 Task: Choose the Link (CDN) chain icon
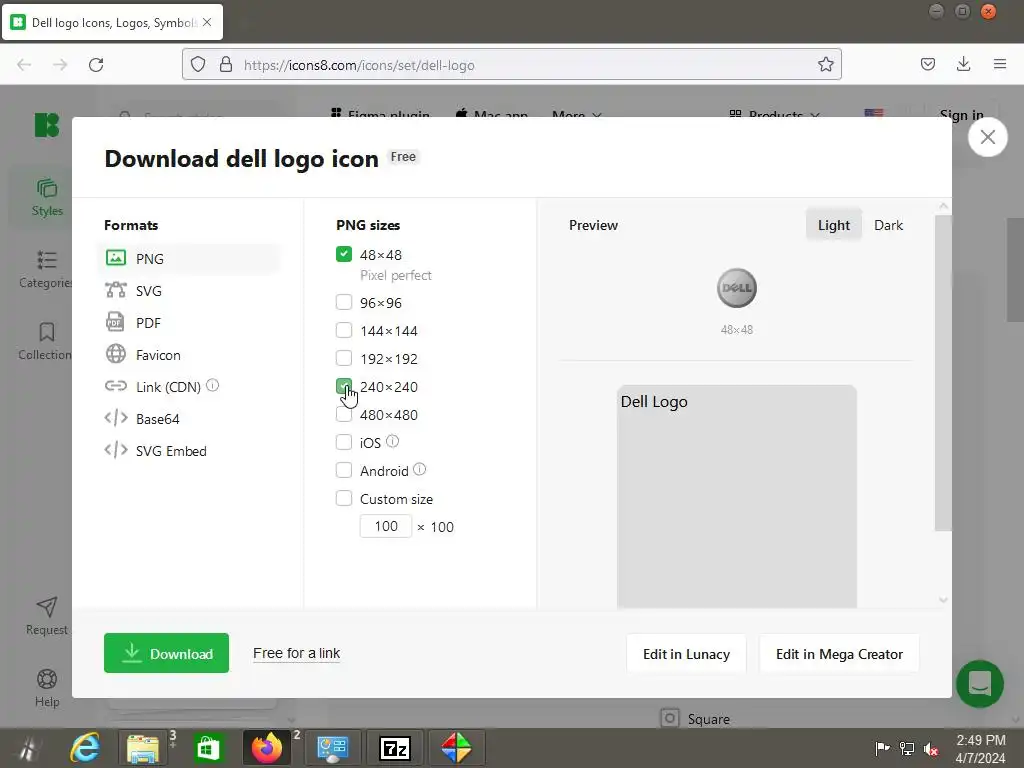(x=116, y=386)
